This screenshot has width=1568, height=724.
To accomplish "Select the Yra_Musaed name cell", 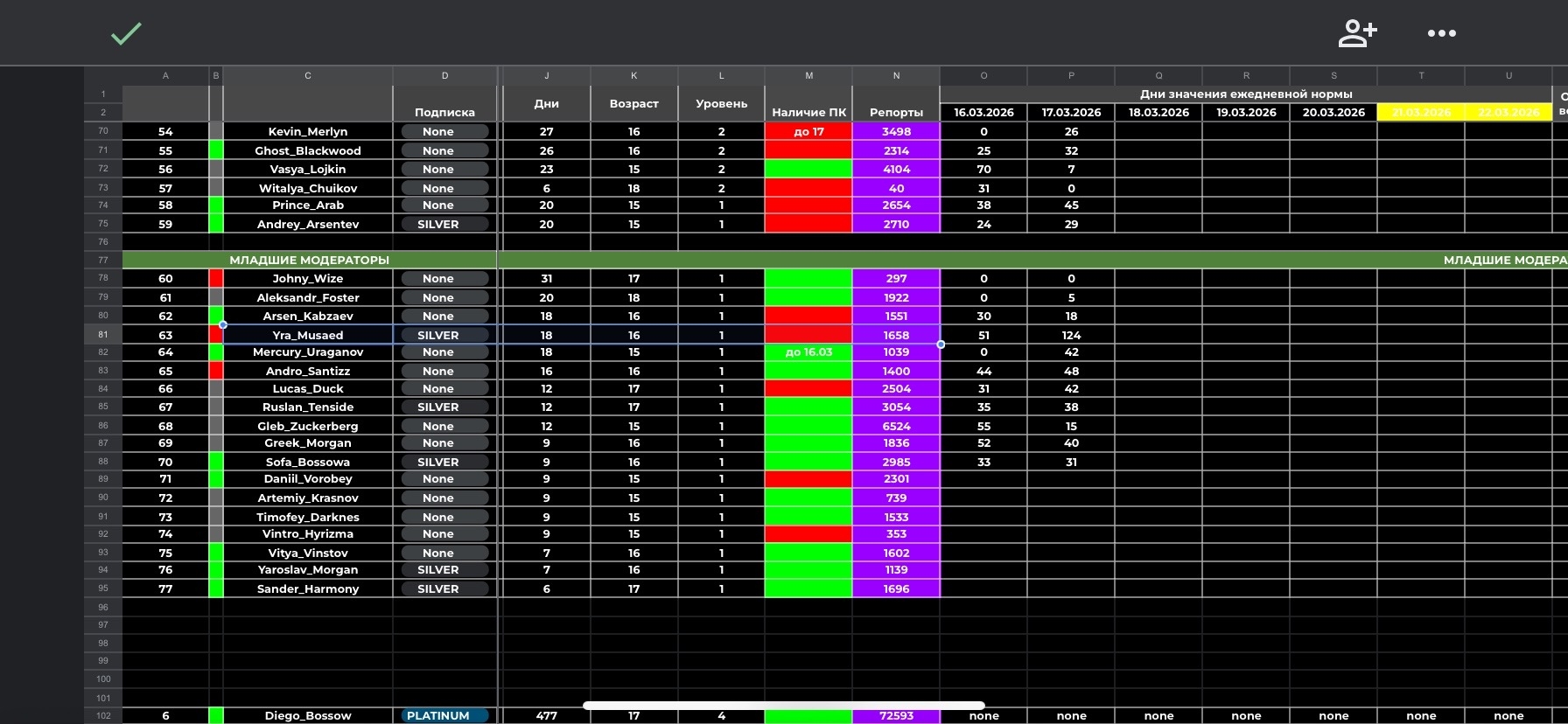I will [x=307, y=335].
